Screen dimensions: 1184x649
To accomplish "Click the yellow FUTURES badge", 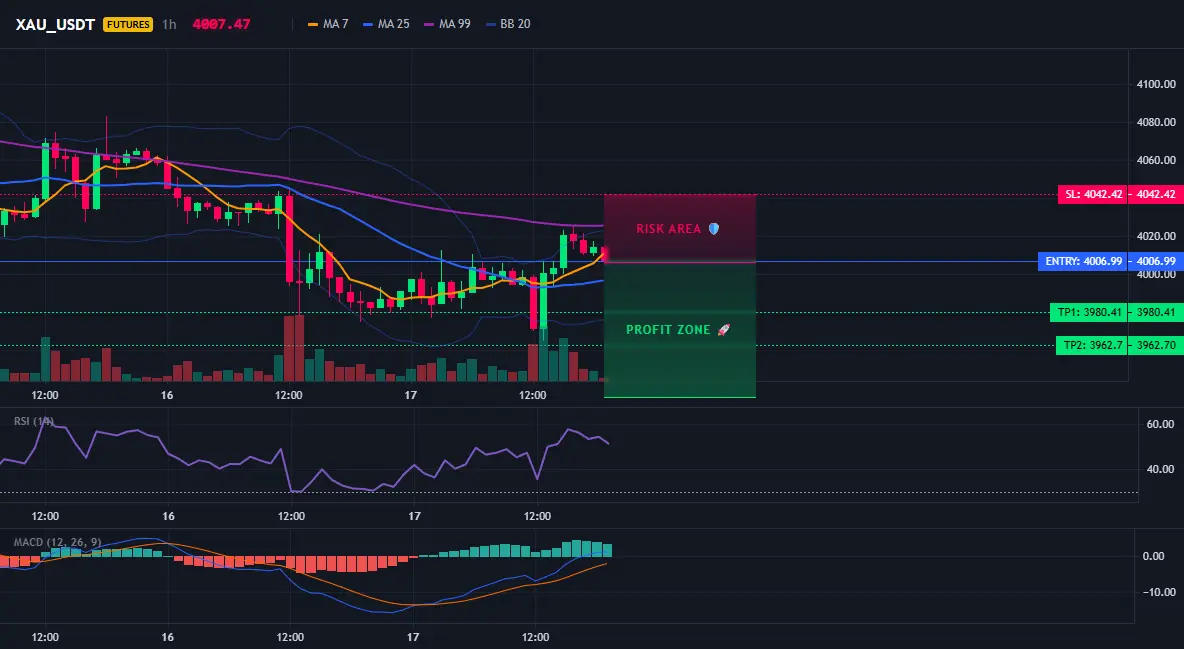I will pos(128,24).
